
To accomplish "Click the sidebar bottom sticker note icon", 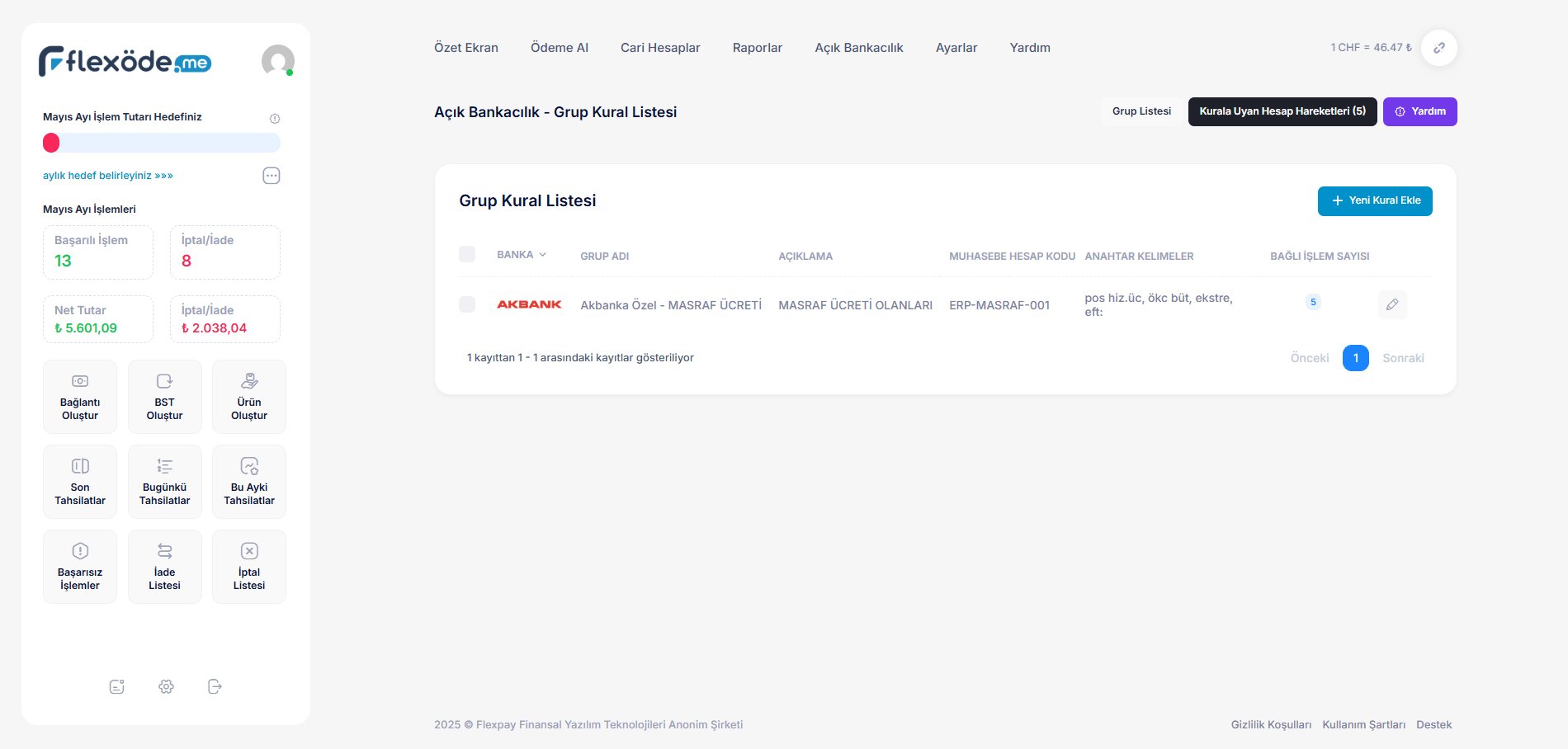I will click(x=117, y=686).
